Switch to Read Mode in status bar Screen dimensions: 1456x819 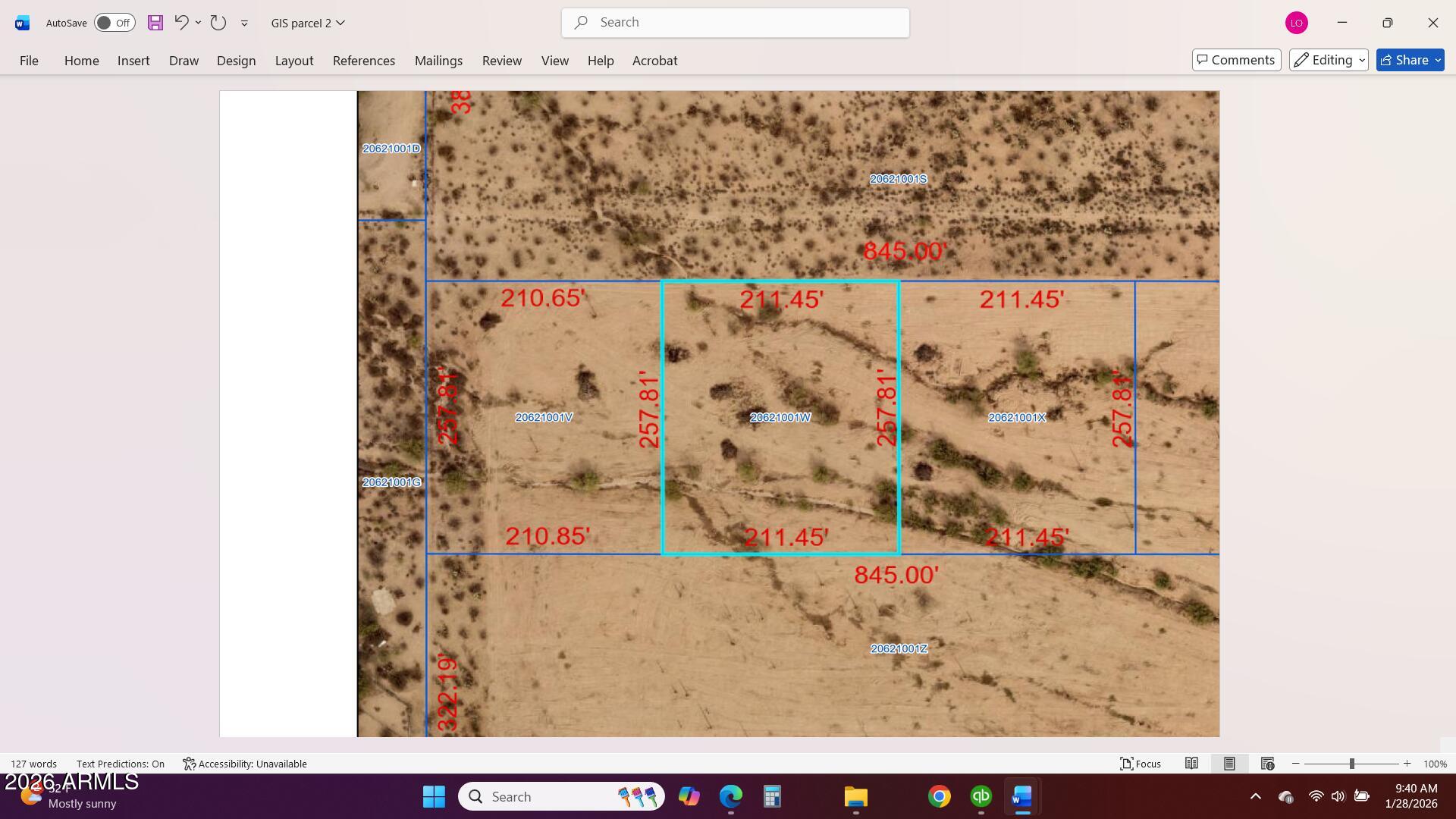click(x=1191, y=764)
